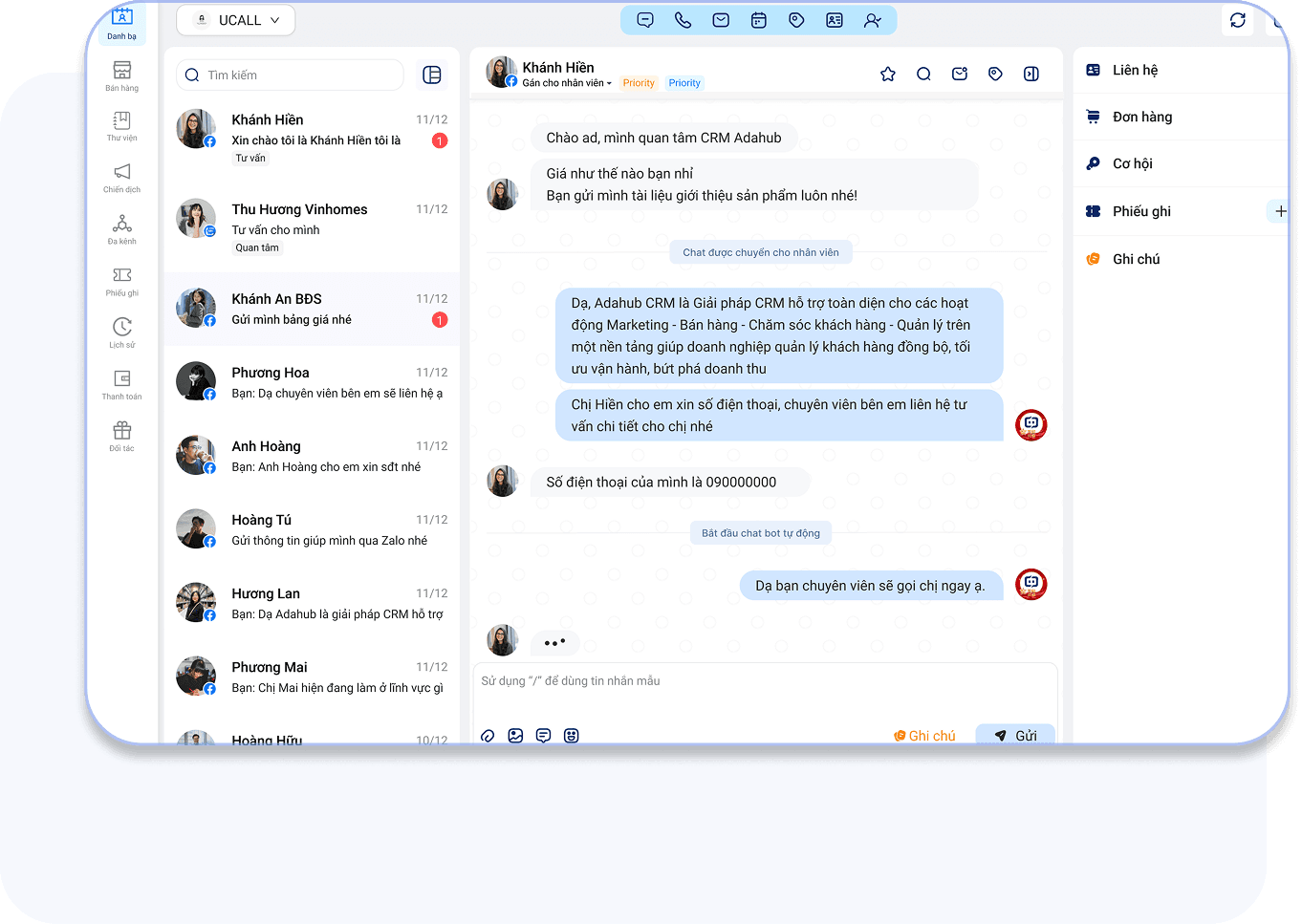Go to Chiến dịch in sidebar
This screenshot has width=1302, height=924.
point(122,178)
